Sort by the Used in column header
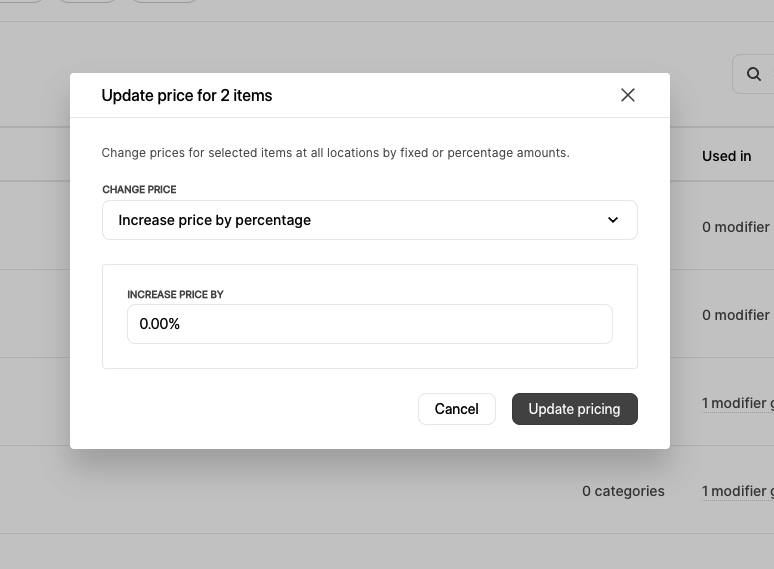The width and height of the screenshot is (774, 569). (727, 156)
